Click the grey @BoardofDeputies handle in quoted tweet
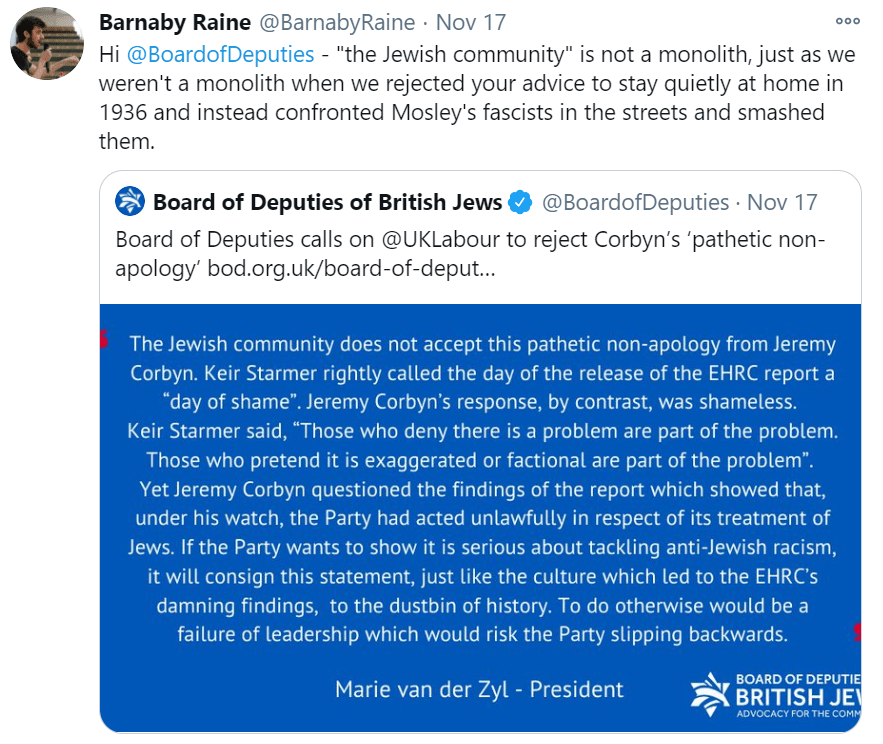 coord(636,202)
